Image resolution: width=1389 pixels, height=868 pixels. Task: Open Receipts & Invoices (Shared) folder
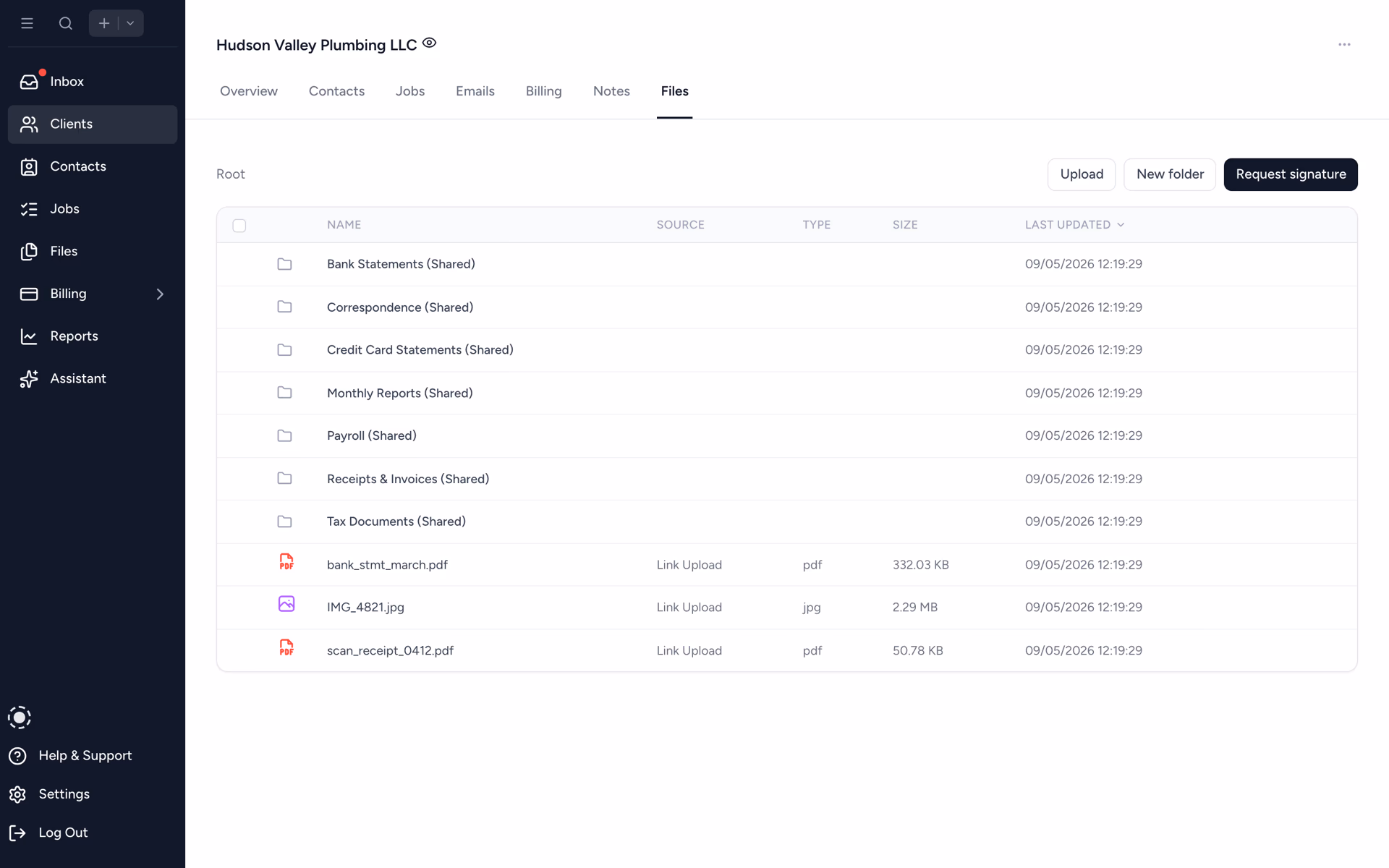pos(408,479)
